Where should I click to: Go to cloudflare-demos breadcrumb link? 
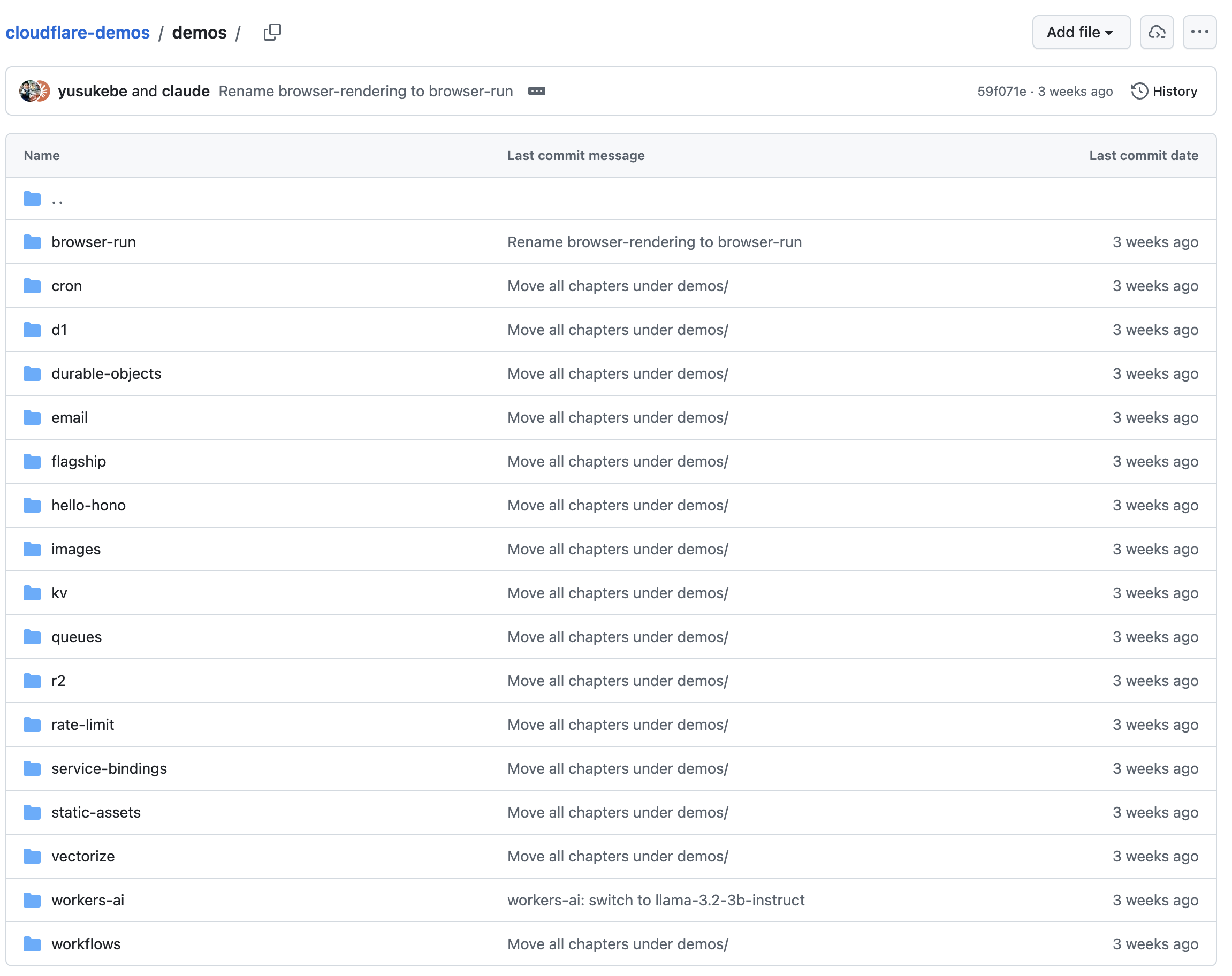tap(78, 33)
